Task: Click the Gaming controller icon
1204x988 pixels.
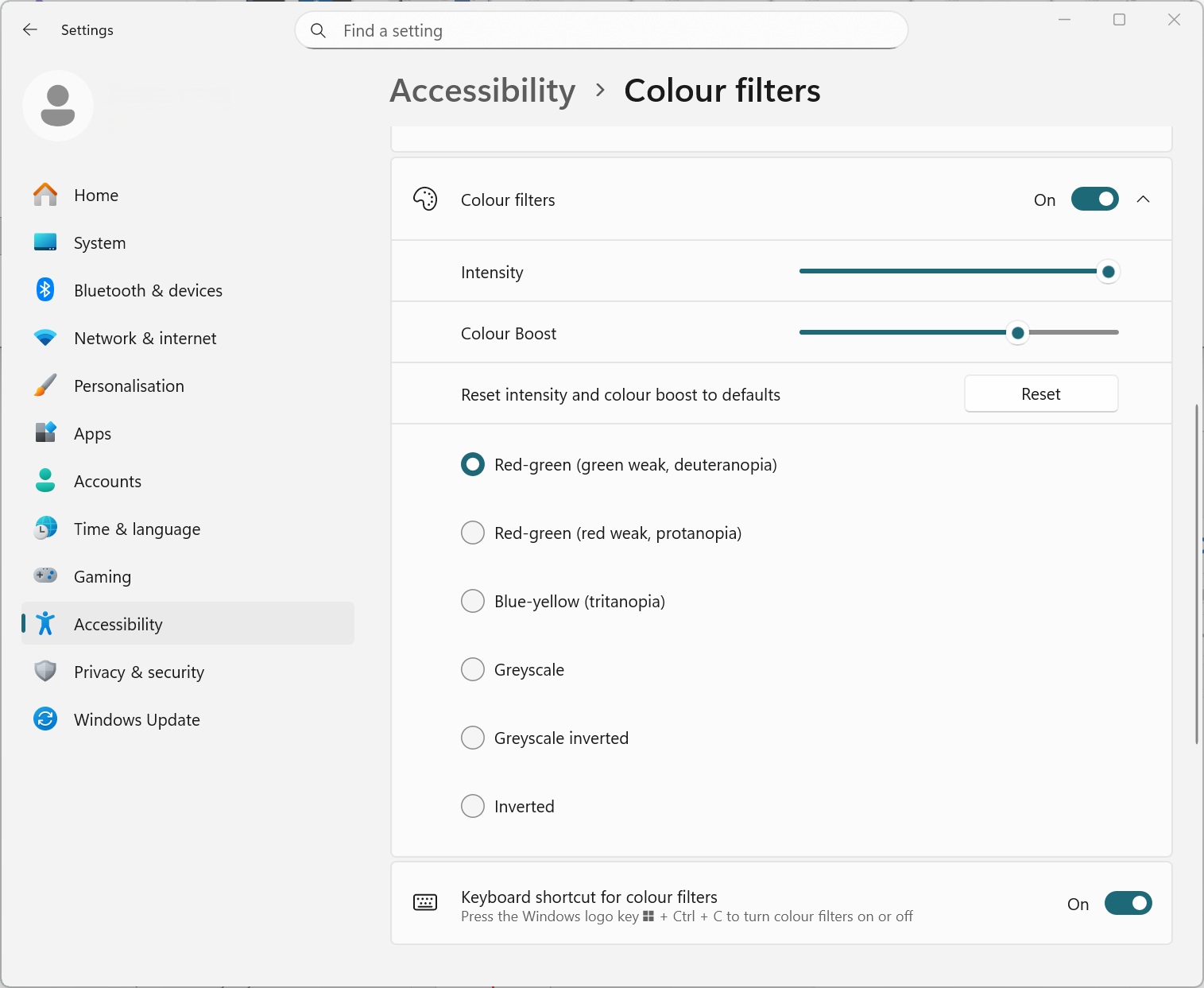Action: [45, 575]
